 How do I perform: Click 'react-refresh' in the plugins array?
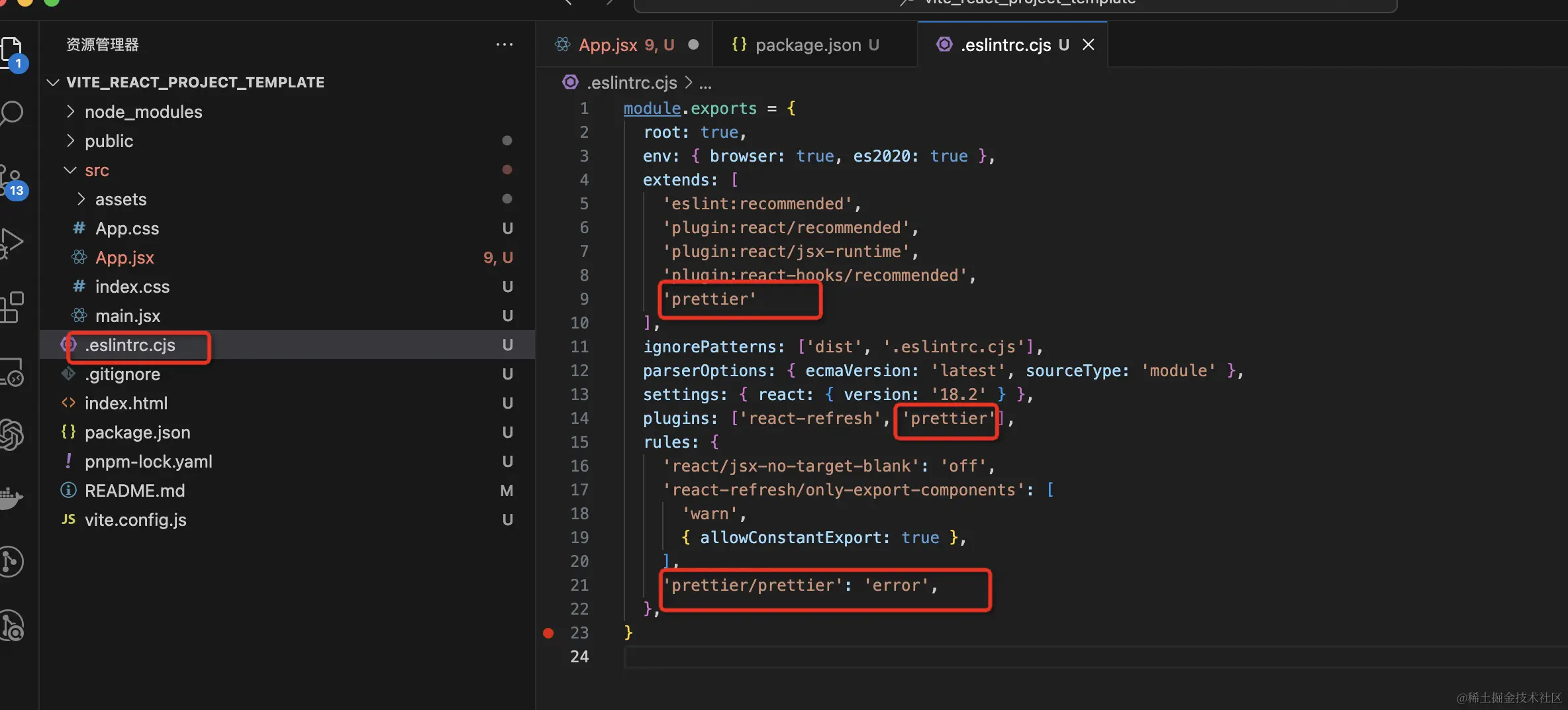810,418
